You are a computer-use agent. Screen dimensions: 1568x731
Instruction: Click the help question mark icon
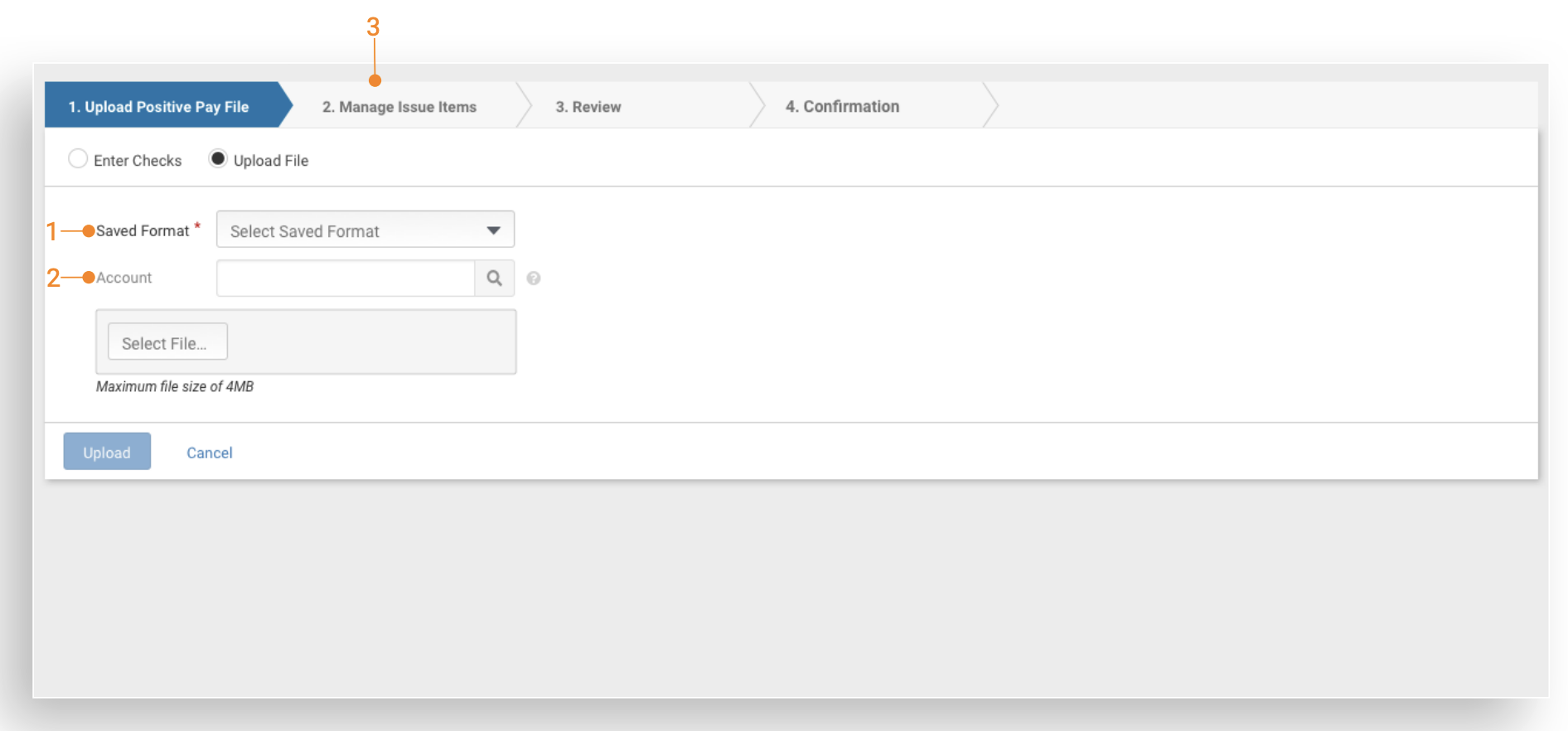point(534,278)
